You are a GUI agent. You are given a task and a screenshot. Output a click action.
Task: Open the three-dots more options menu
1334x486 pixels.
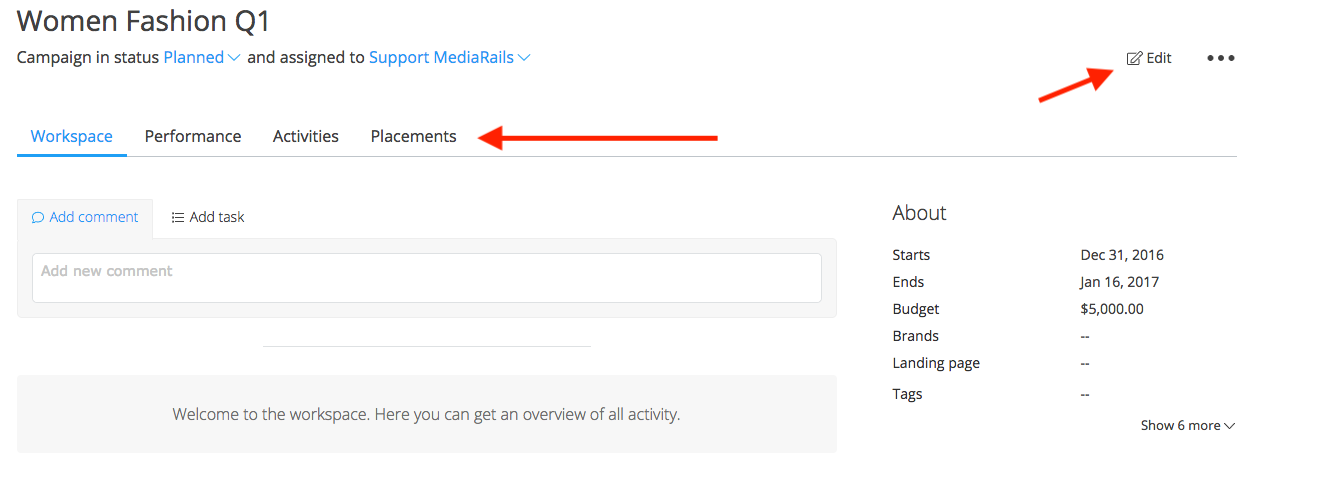(1220, 58)
